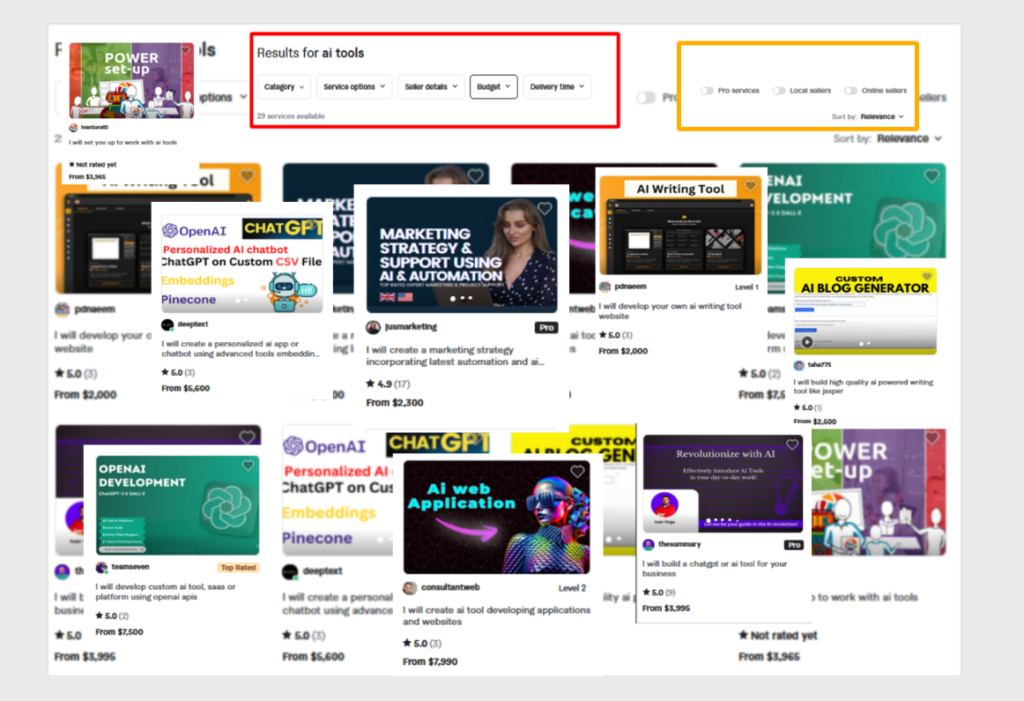Enable the Local sellers switch
Viewport: 1024px width, 701px height.
pos(778,91)
